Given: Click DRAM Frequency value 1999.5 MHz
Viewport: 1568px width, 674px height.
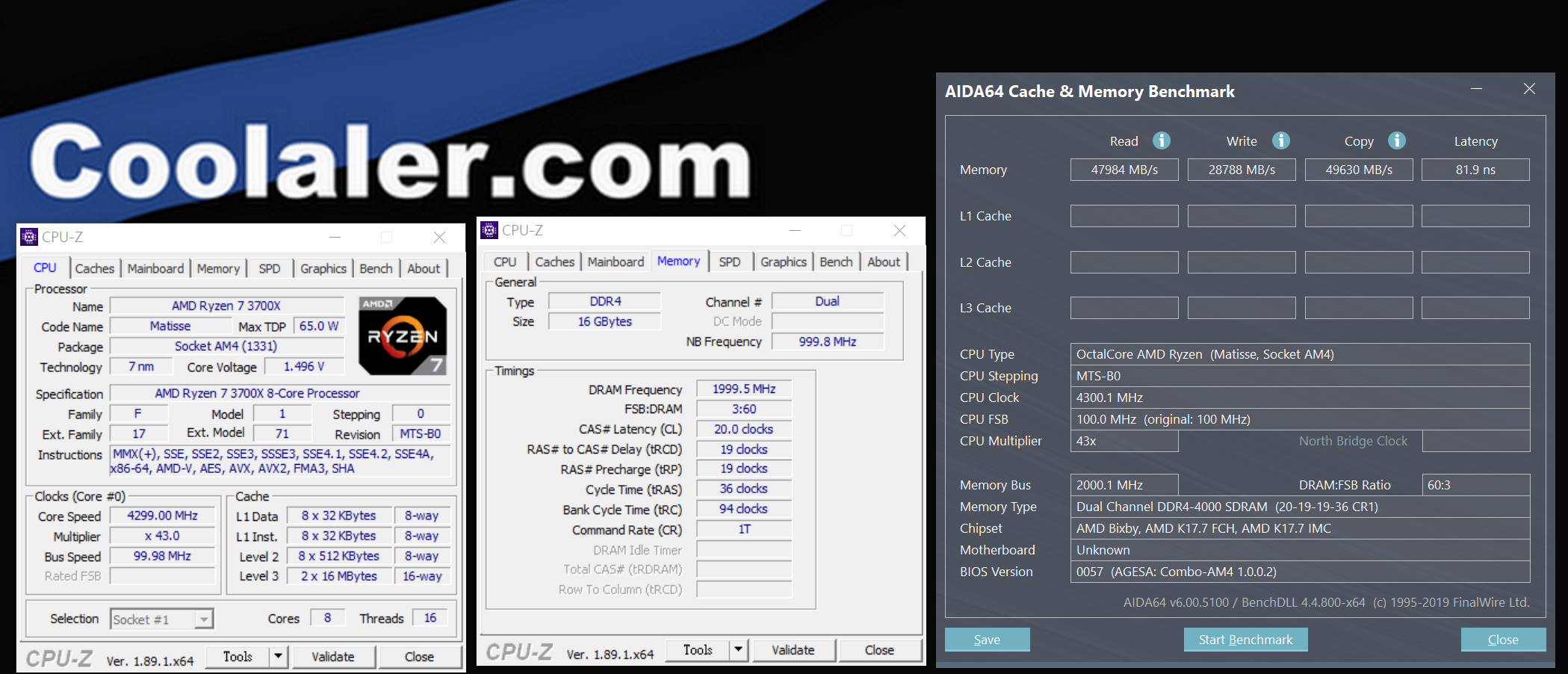Looking at the screenshot, I should point(744,389).
